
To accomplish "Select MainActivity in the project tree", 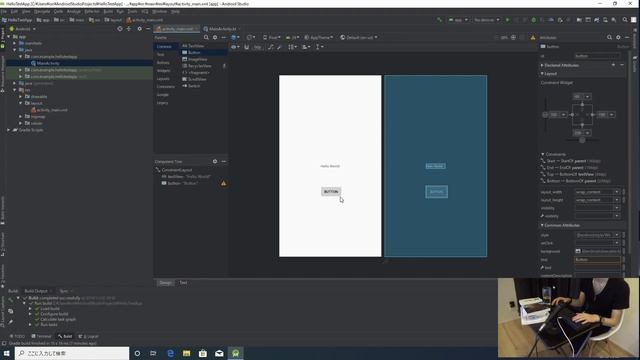I will point(48,63).
